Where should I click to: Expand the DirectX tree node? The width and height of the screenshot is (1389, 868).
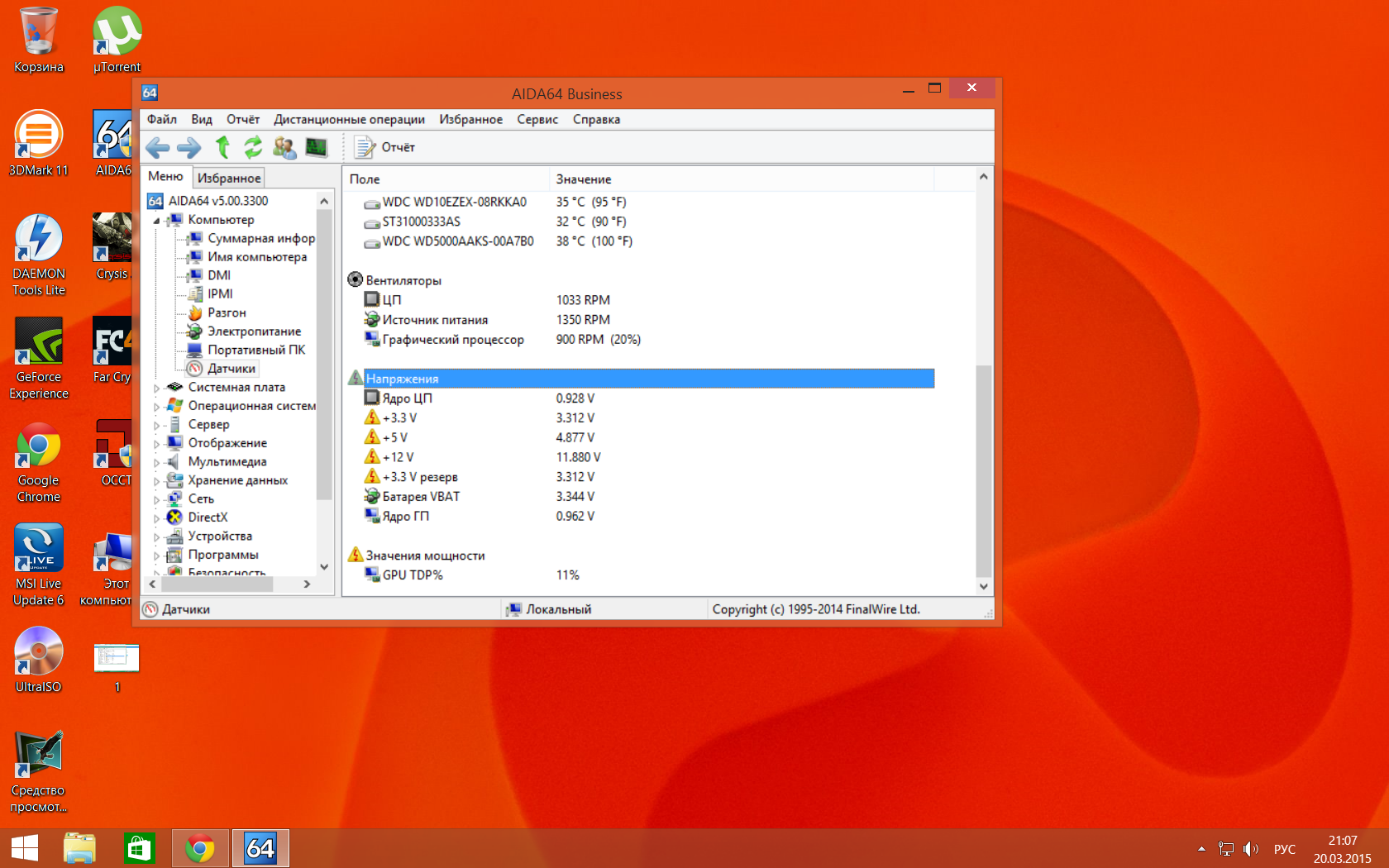(156, 518)
